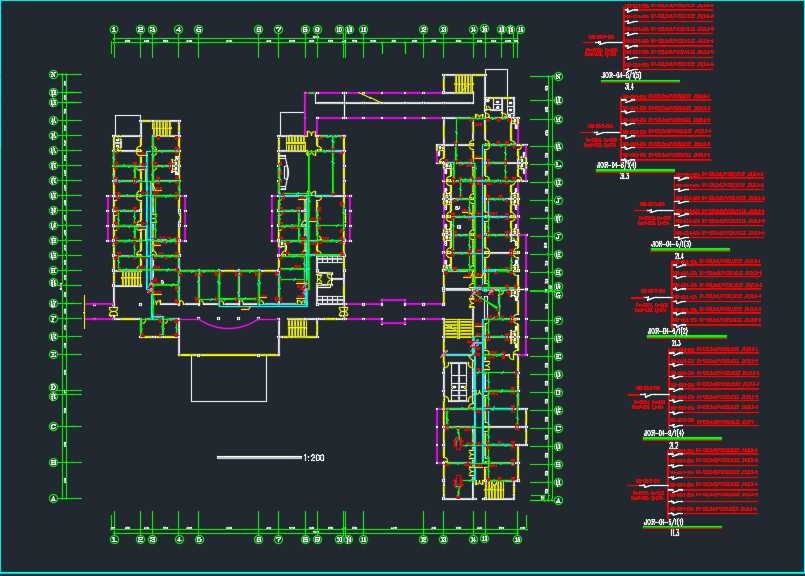The image size is (805, 576).
Task: Select grid bubble N on the left axis column
Action: (53, 74)
